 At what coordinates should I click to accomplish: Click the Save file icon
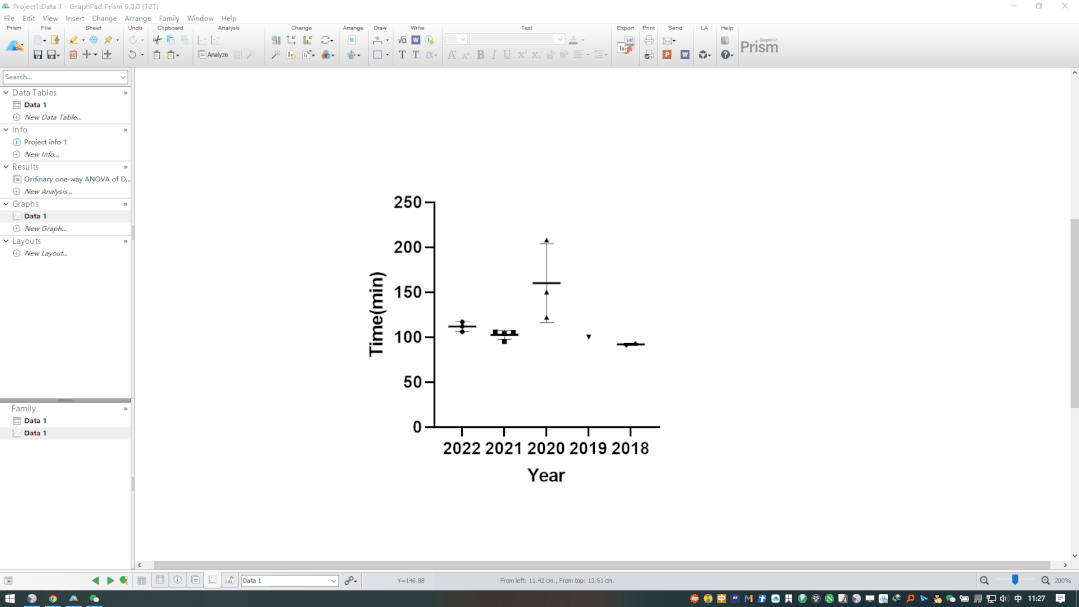coord(38,55)
